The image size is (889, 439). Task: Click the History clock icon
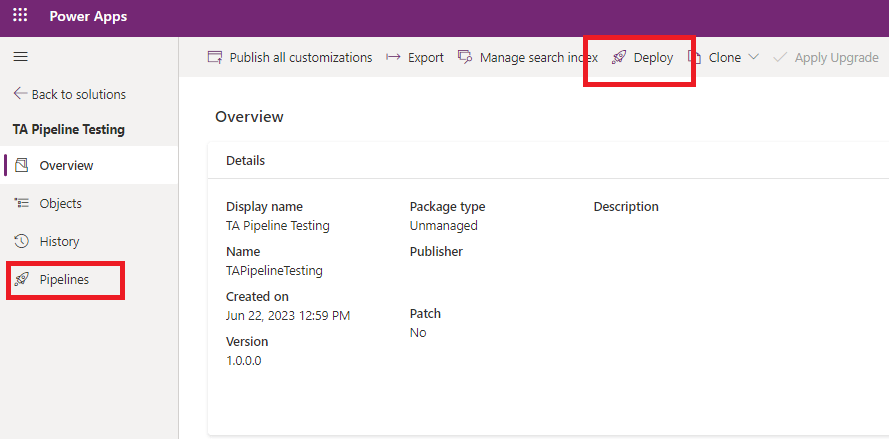[22, 241]
